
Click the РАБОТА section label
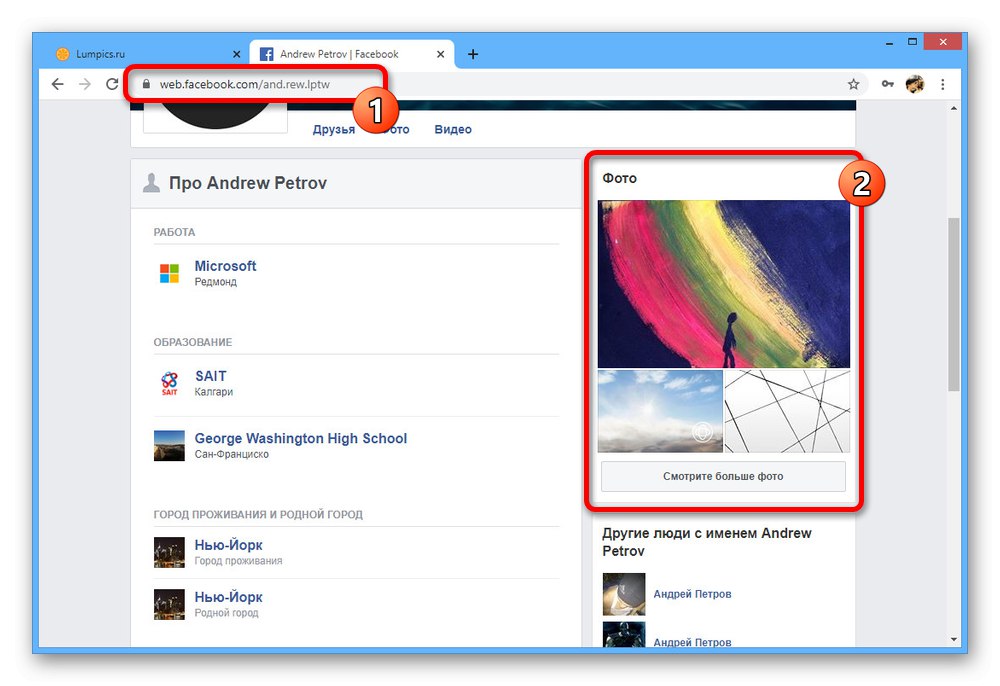(x=174, y=232)
